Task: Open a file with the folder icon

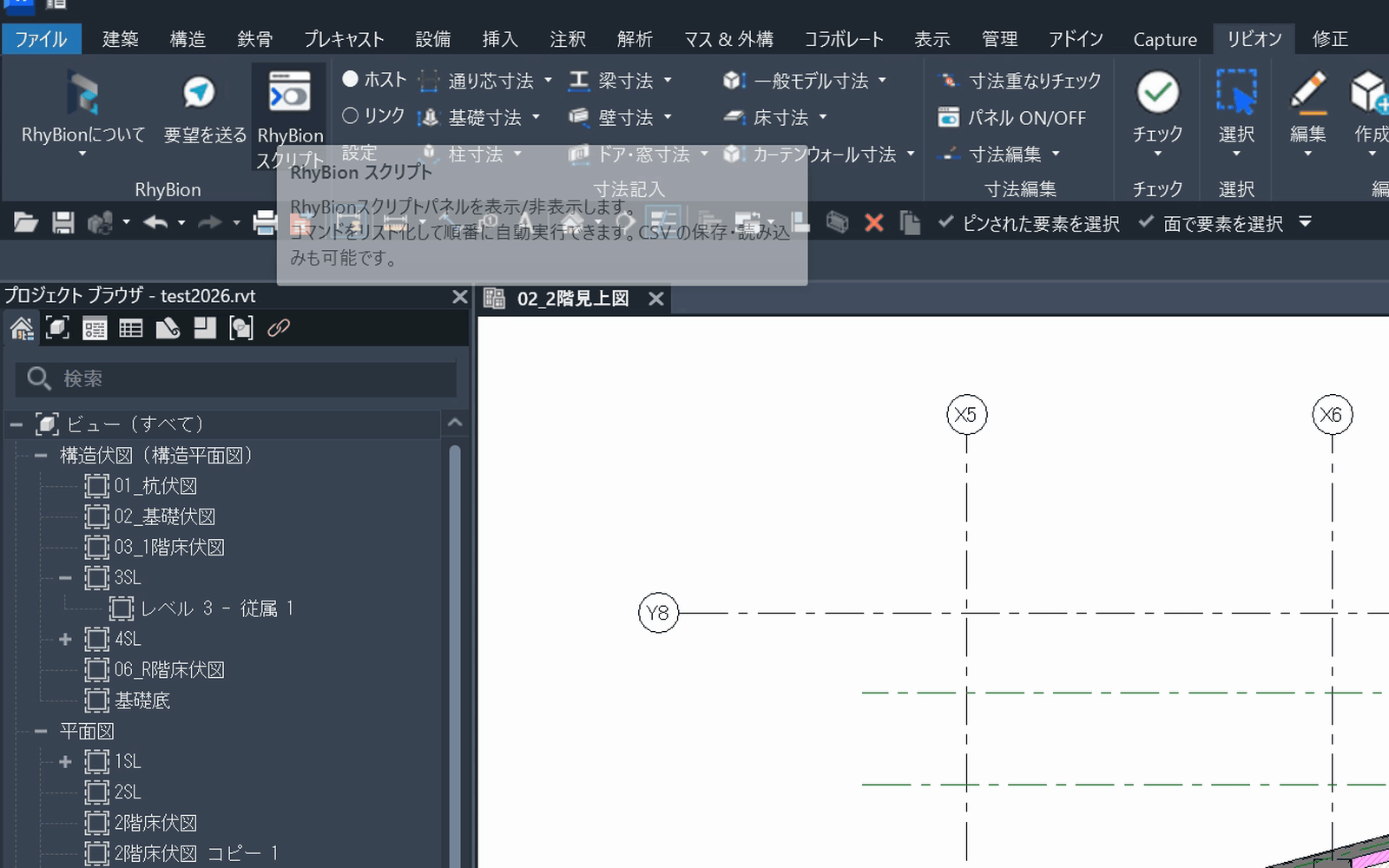Action: pyautogui.click(x=25, y=223)
